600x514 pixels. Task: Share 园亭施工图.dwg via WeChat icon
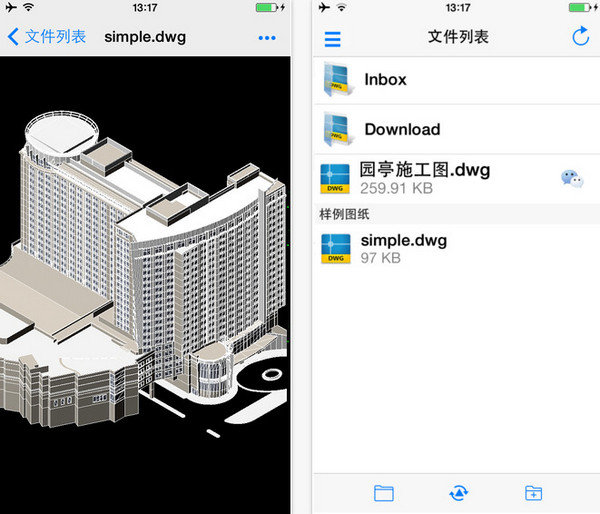click(572, 178)
